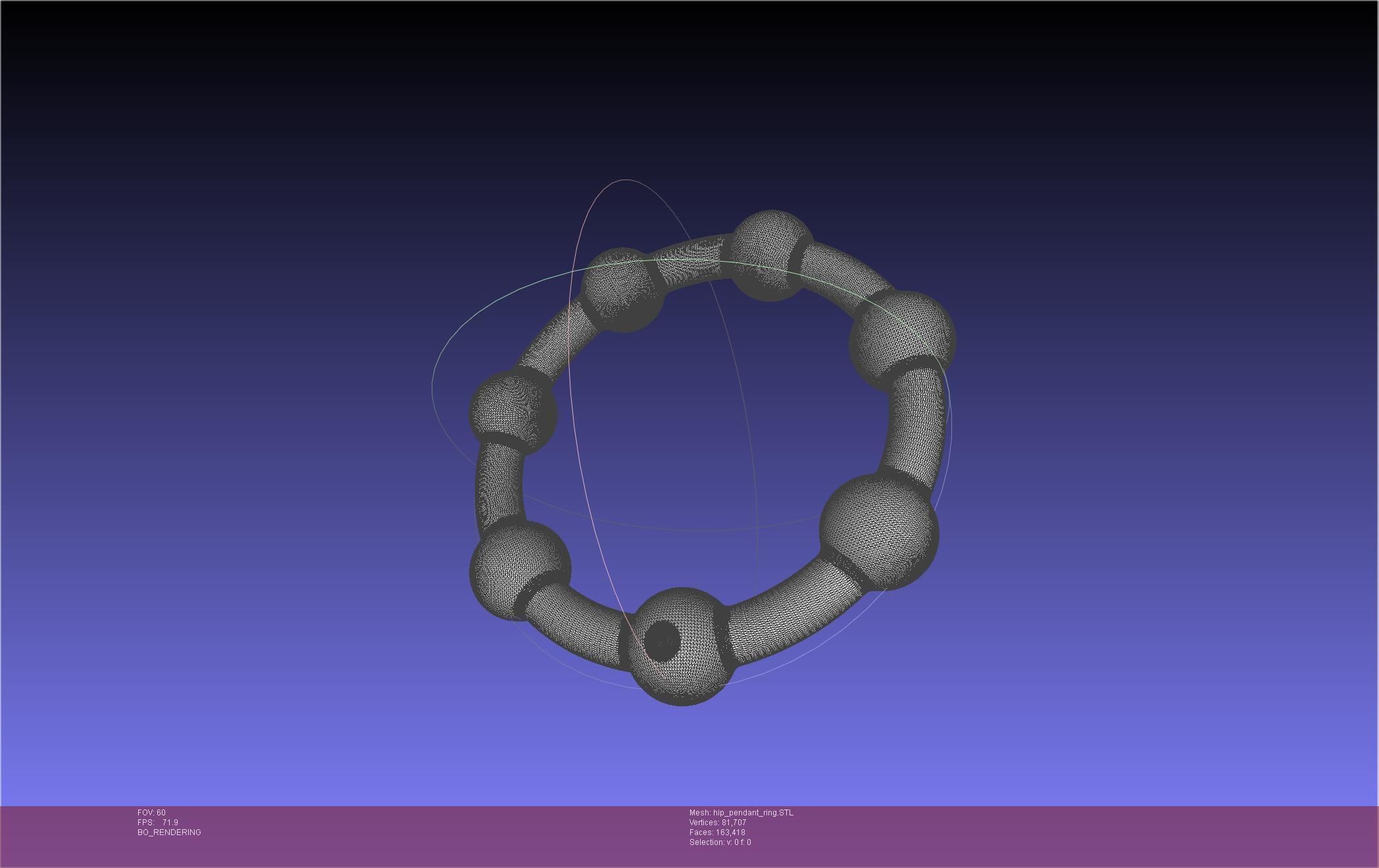Click the Faces: 163,418 text
The width and height of the screenshot is (1379, 868).
click(x=717, y=832)
